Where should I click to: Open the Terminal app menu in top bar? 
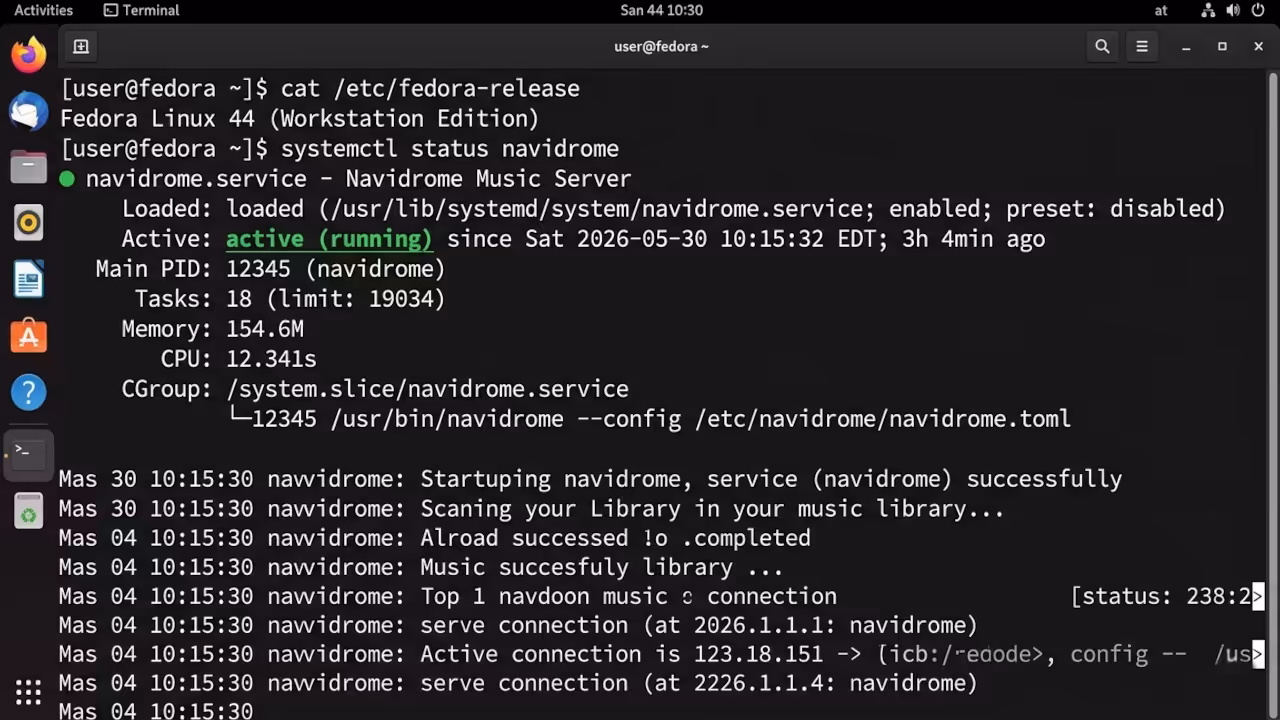point(141,10)
